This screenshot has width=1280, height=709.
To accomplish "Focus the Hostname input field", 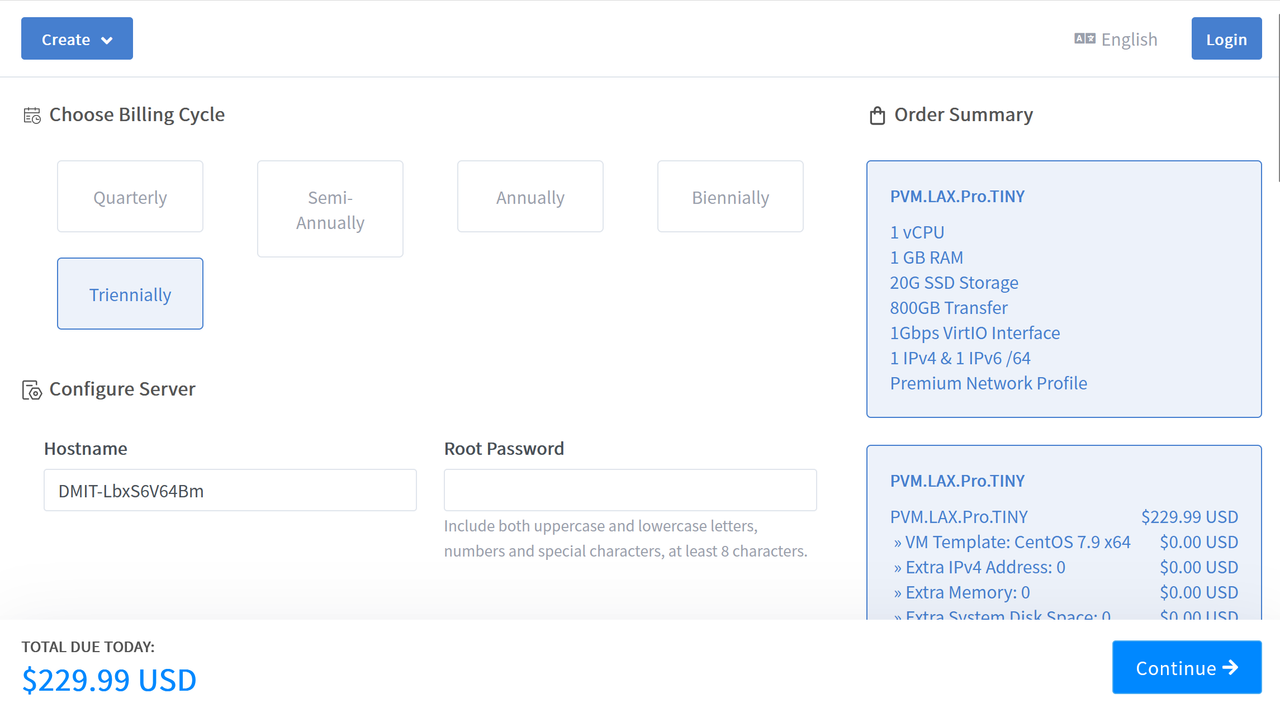I will point(230,490).
